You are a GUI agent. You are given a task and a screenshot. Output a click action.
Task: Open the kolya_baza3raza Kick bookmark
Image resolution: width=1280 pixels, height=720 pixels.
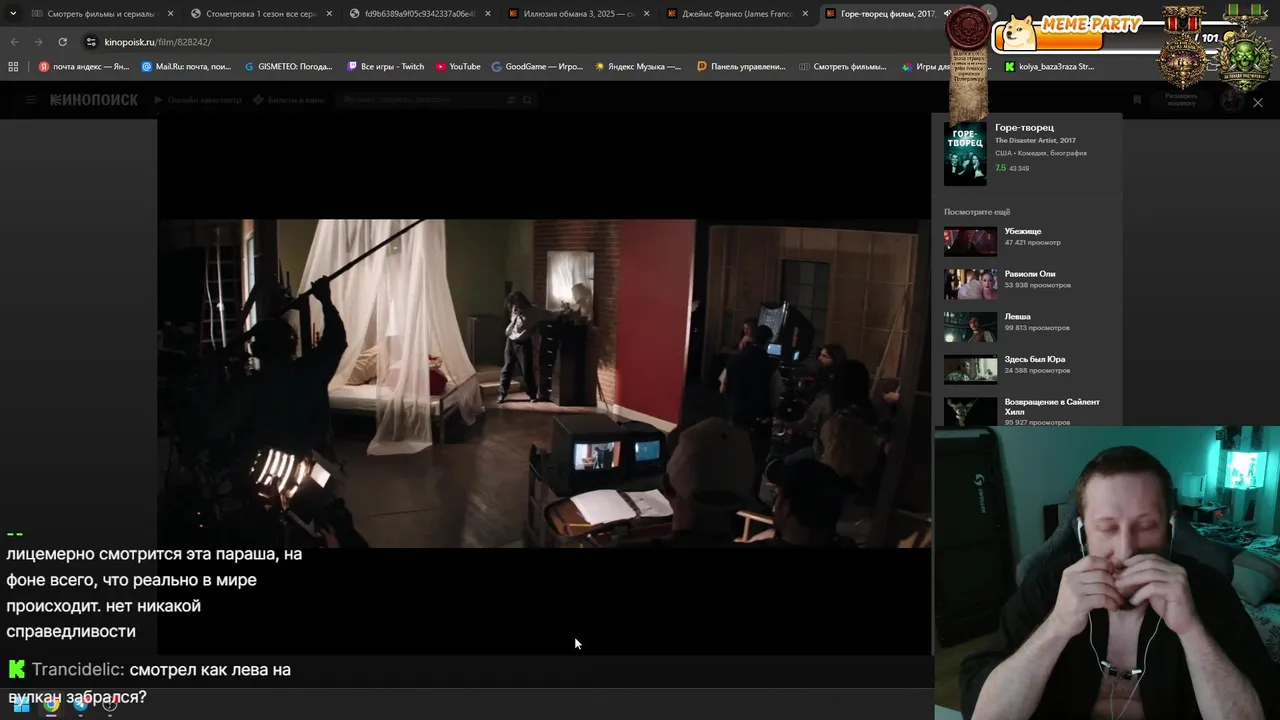(x=1049, y=67)
